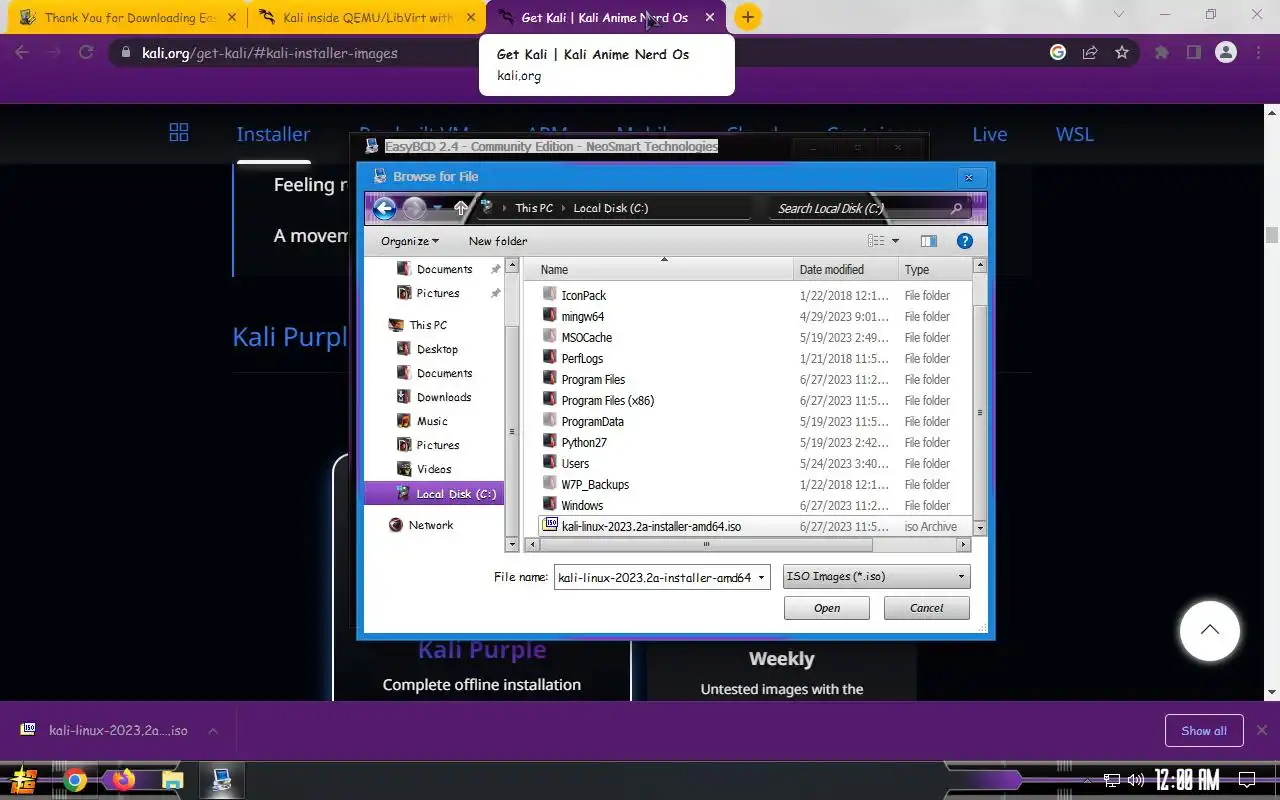This screenshot has width=1280, height=800.
Task: Click Show all downloads button
Action: click(x=1204, y=731)
